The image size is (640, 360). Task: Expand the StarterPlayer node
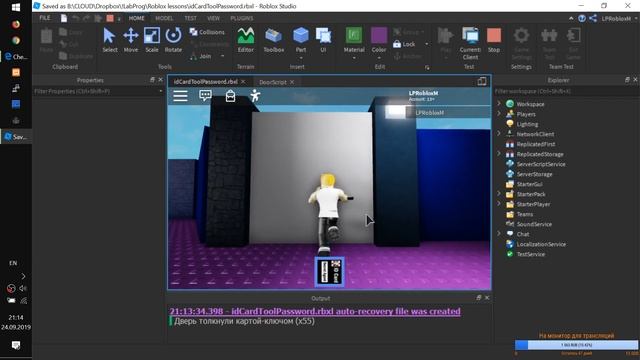(x=499, y=204)
